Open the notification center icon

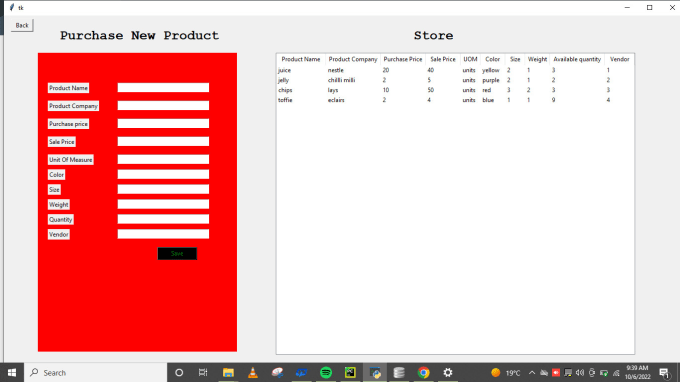point(664,373)
